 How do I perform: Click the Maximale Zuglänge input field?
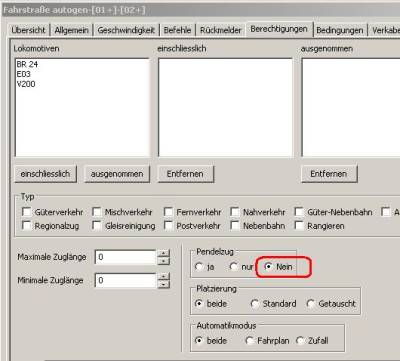coord(126,257)
